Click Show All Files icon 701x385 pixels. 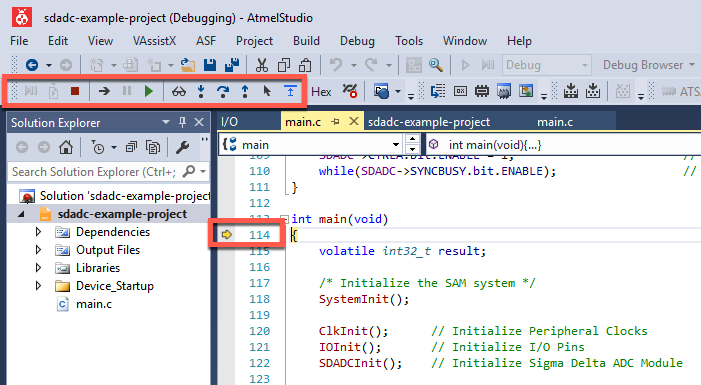153,147
